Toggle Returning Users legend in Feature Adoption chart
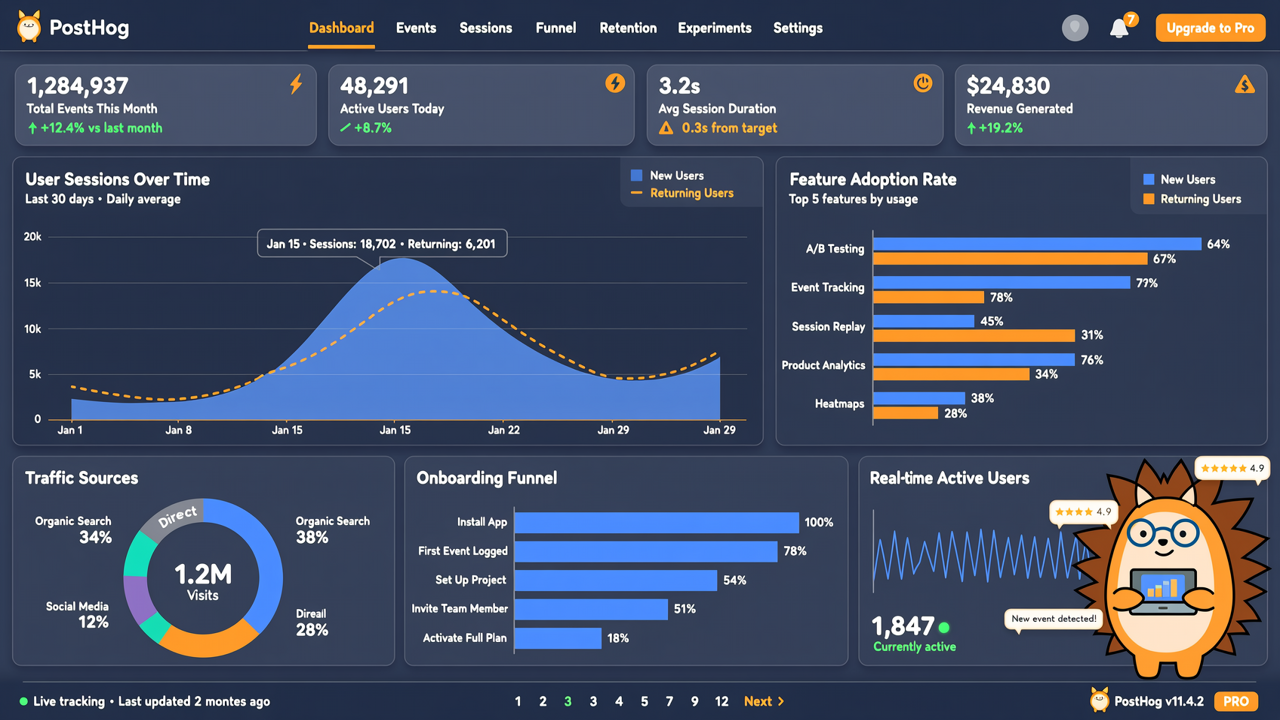1280x720 pixels. (x=1192, y=199)
